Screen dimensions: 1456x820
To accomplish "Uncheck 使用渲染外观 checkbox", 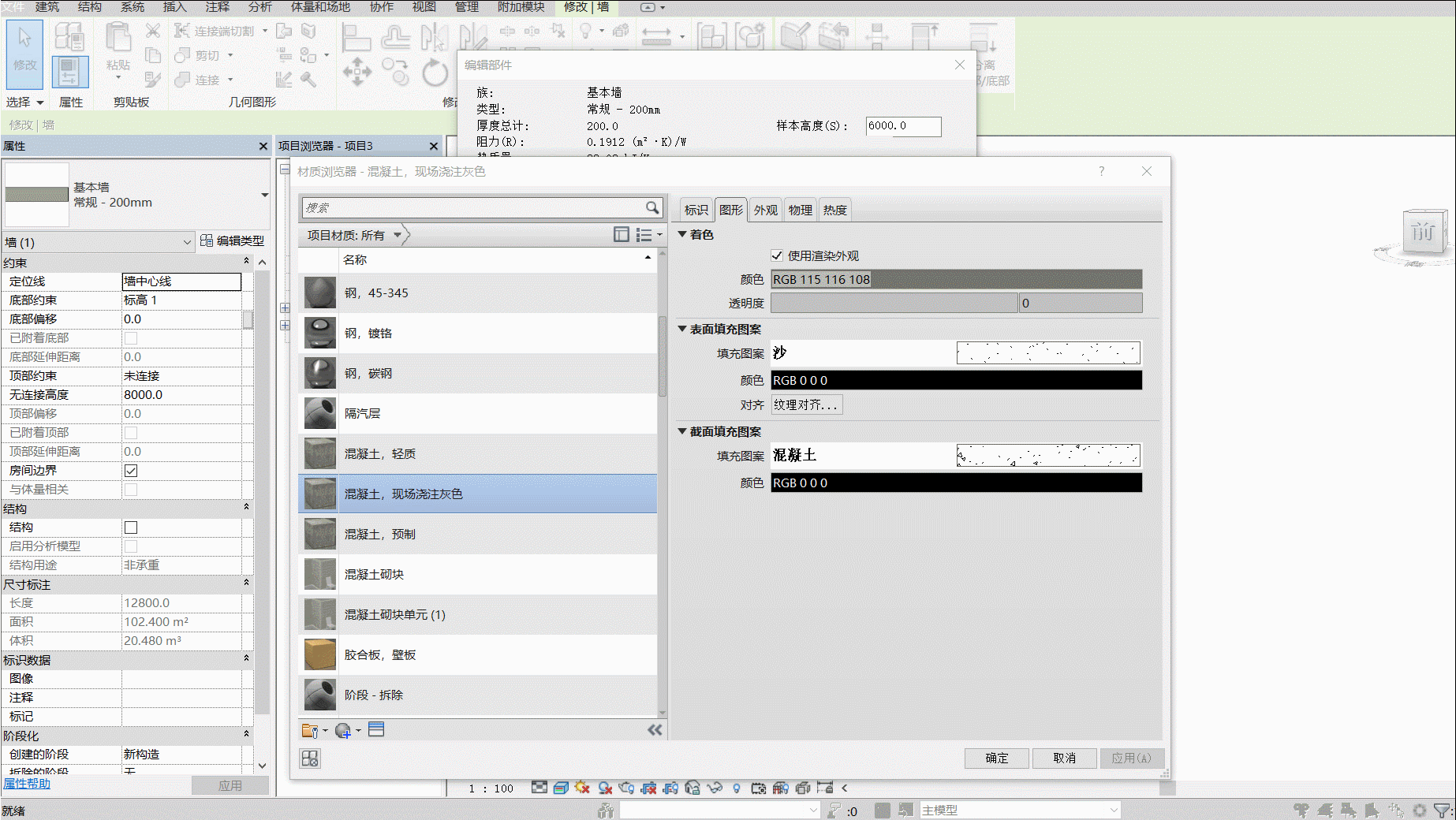I will (777, 255).
